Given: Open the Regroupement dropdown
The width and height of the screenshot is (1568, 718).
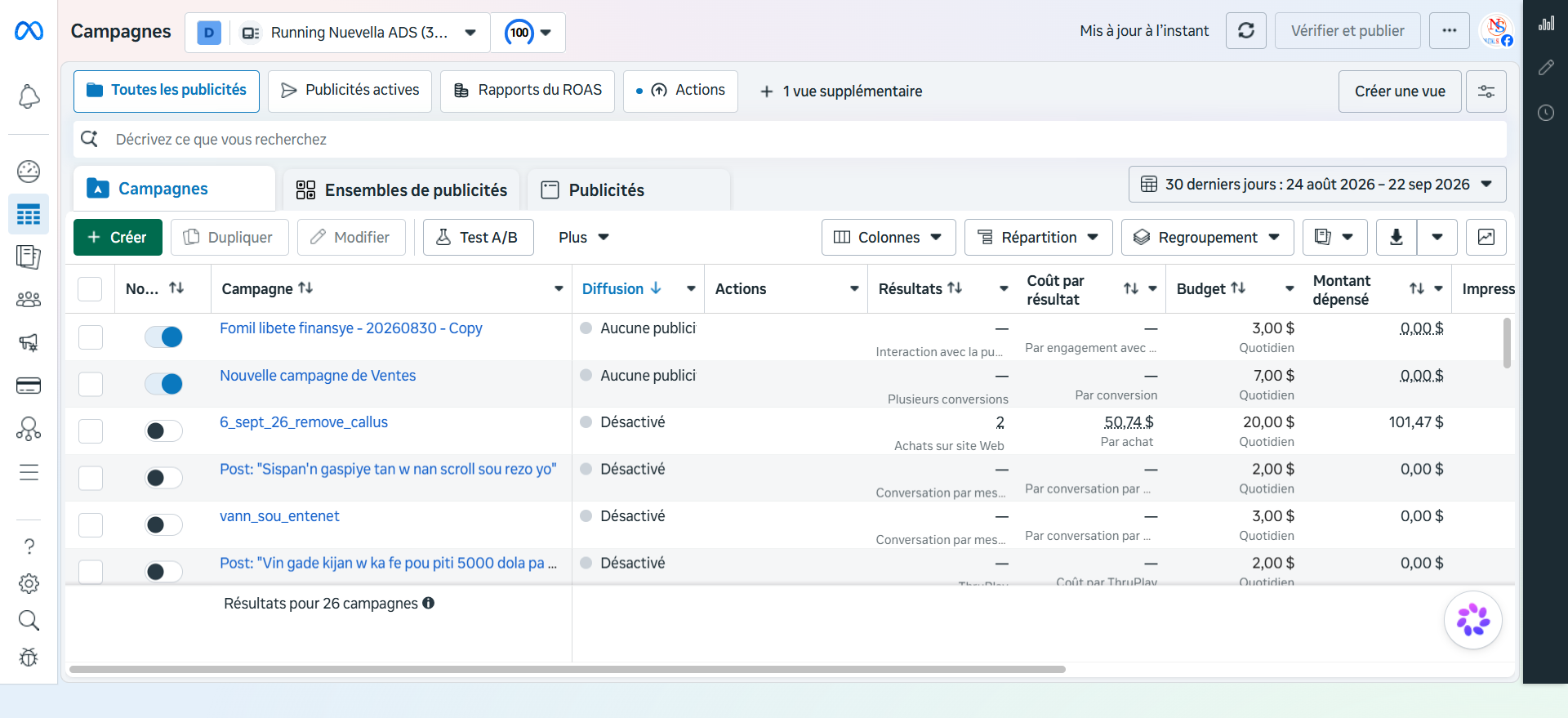Looking at the screenshot, I should pos(1208,237).
